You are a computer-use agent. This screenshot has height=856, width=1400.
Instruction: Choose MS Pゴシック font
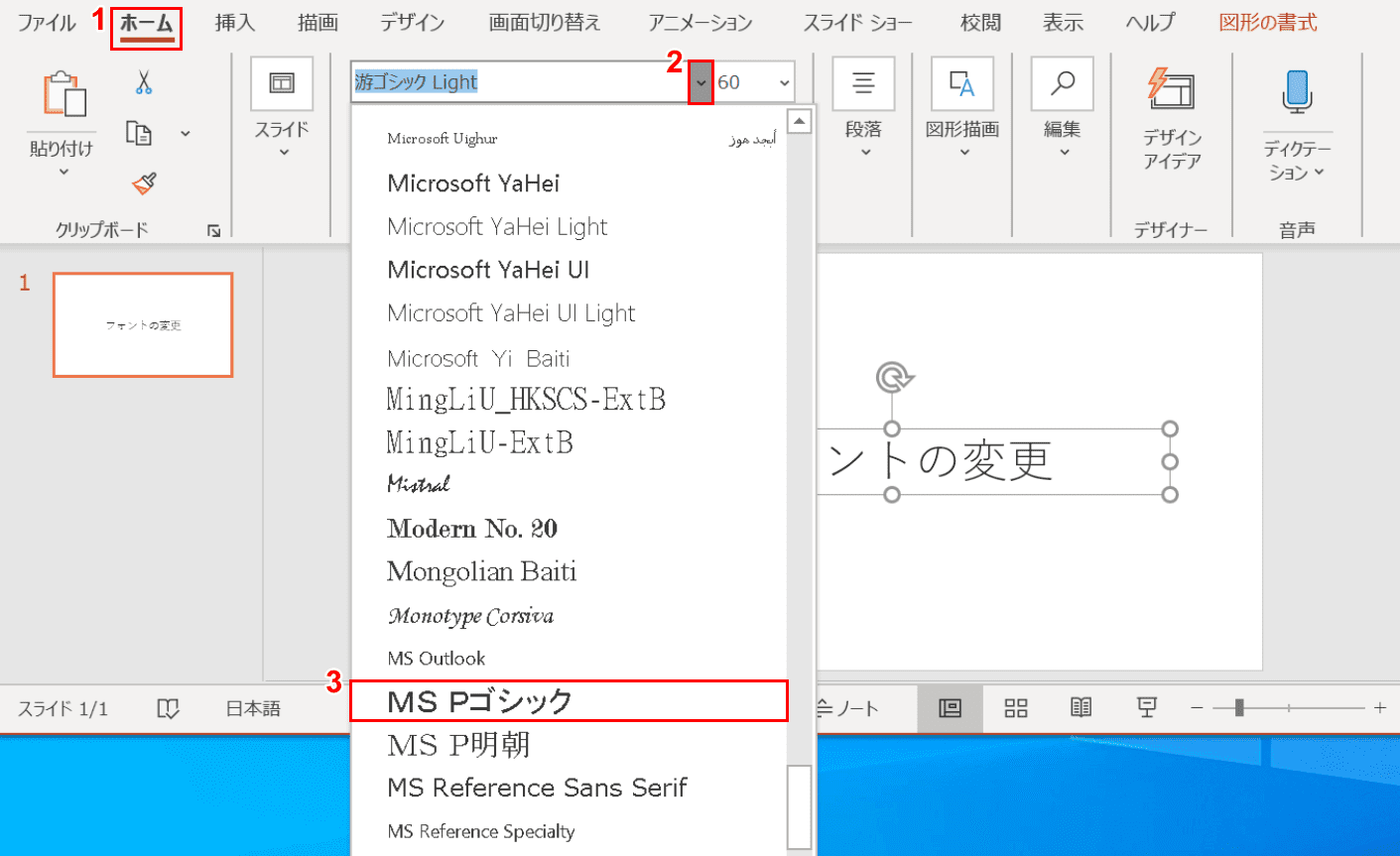pyautogui.click(x=569, y=701)
